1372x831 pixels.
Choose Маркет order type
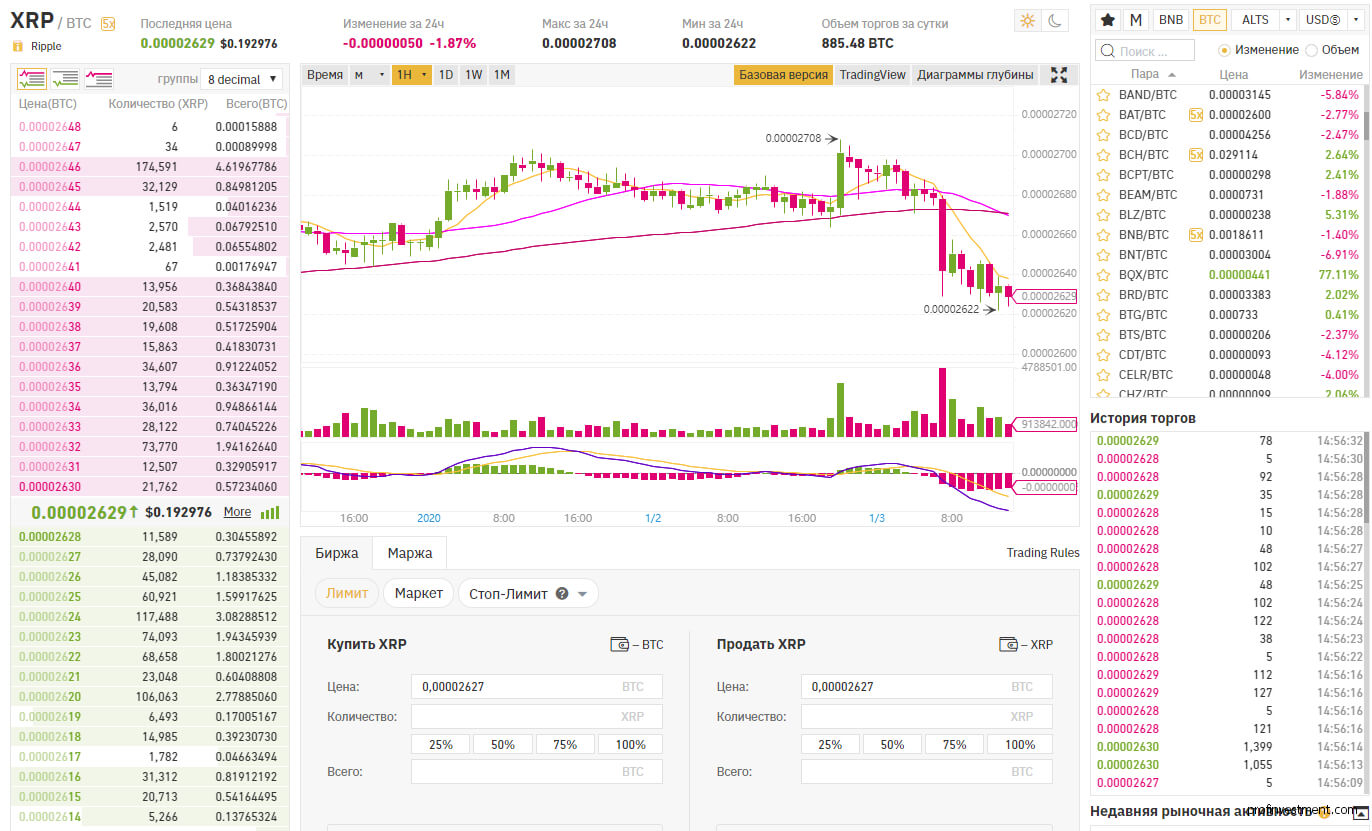click(x=418, y=593)
